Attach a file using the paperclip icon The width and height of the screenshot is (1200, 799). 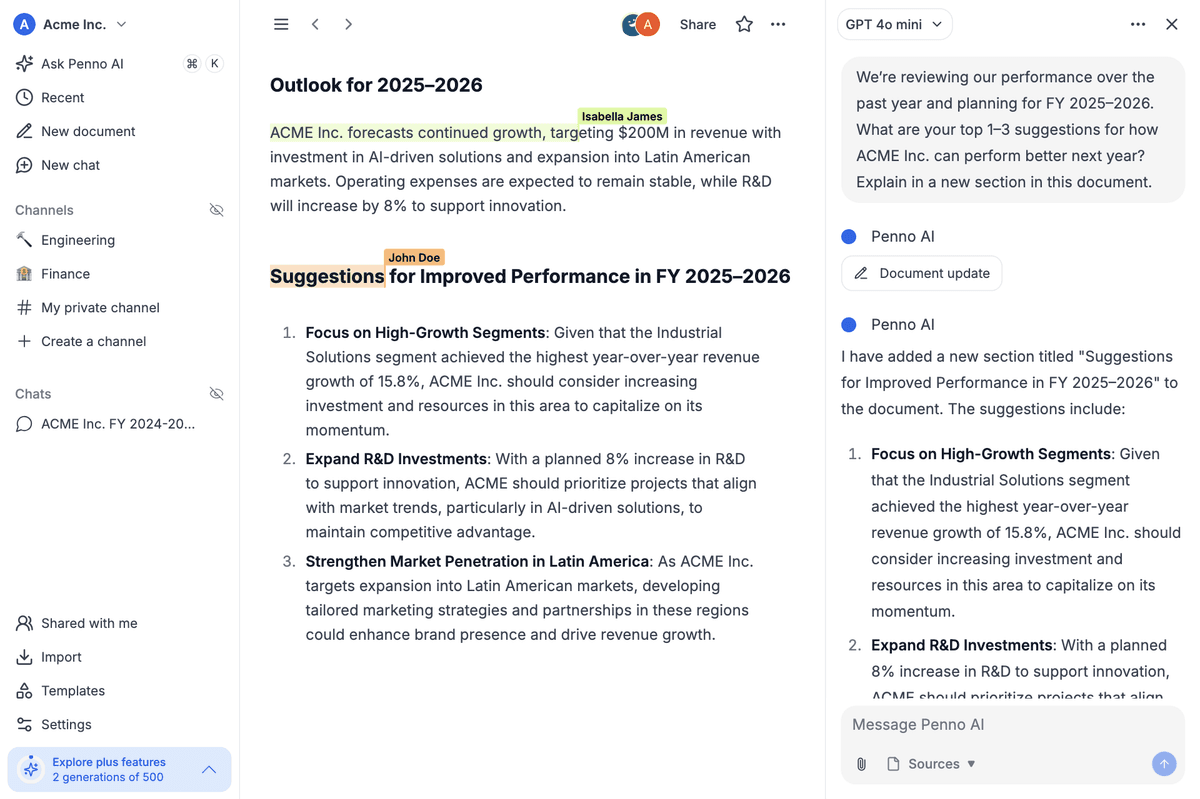pos(861,763)
